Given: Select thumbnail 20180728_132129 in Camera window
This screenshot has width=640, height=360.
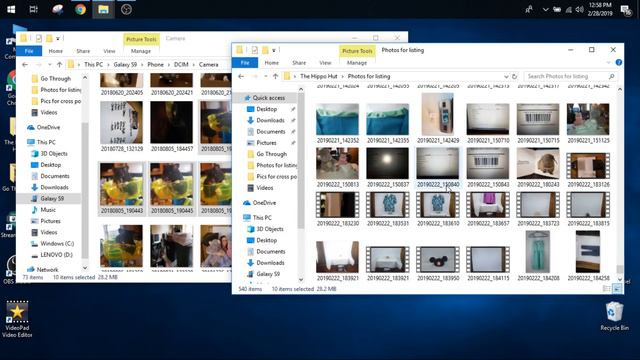Looking at the screenshot, I should pos(122,127).
